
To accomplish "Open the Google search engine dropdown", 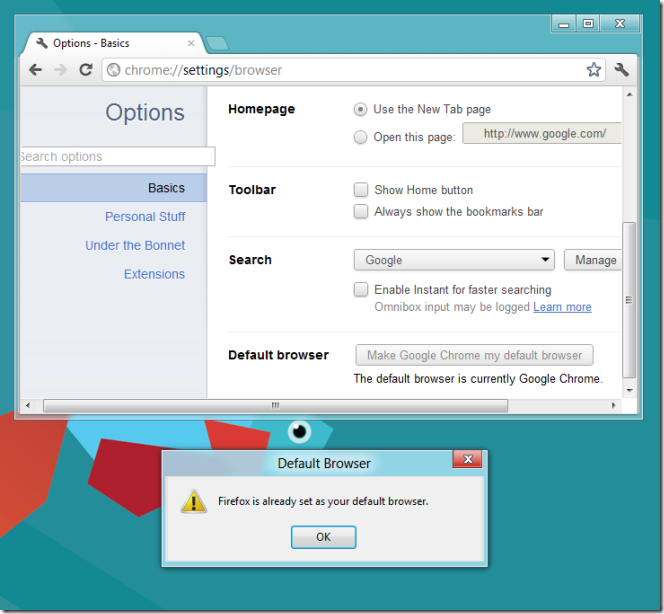I will coord(454,260).
